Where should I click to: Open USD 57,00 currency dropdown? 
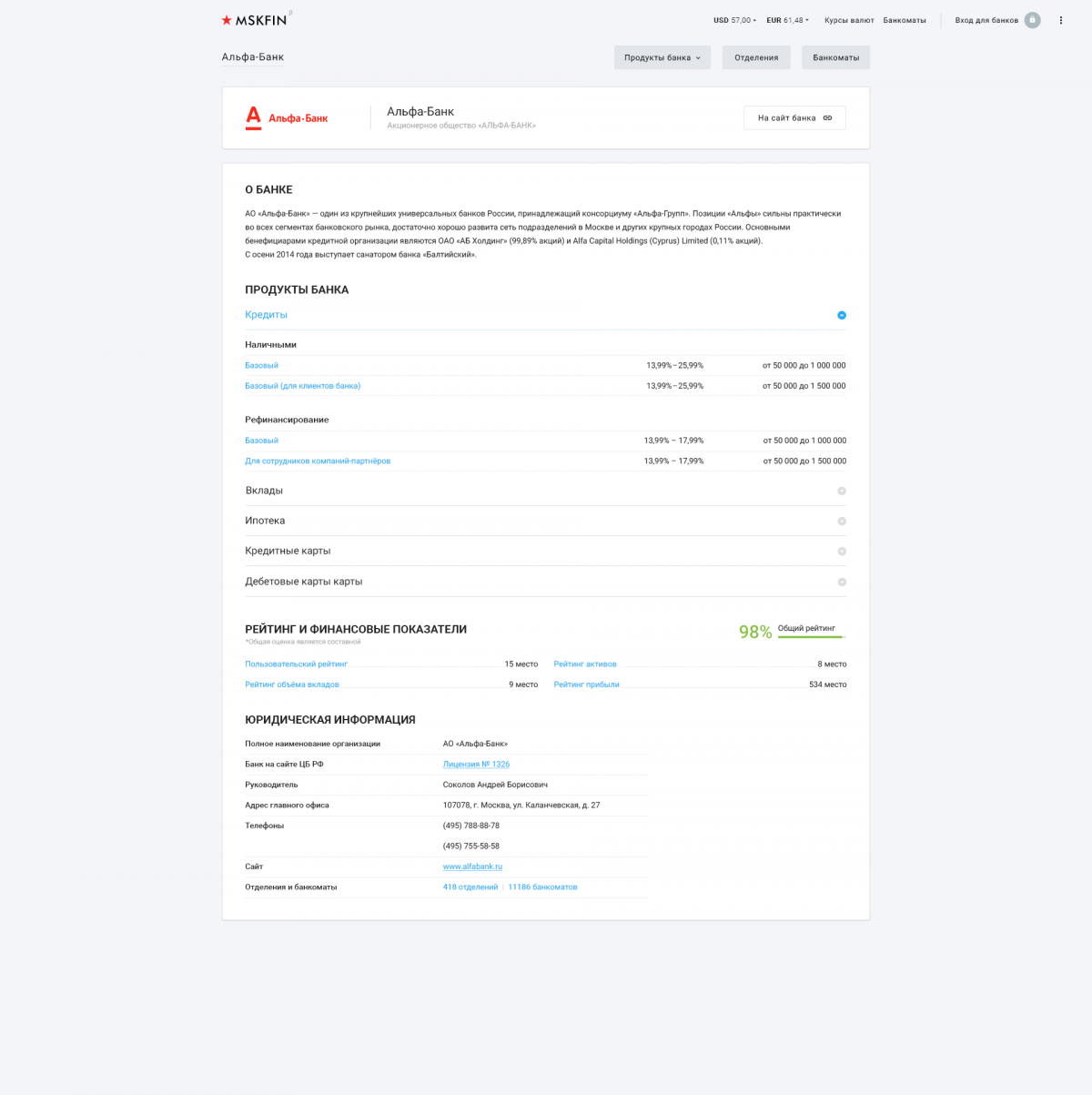tap(734, 20)
